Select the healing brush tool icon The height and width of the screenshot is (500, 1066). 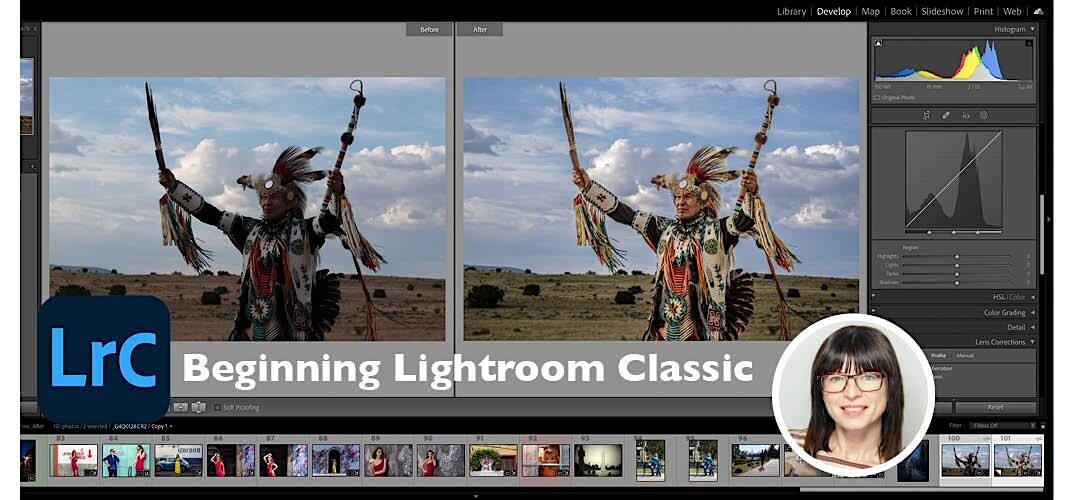pos(946,115)
